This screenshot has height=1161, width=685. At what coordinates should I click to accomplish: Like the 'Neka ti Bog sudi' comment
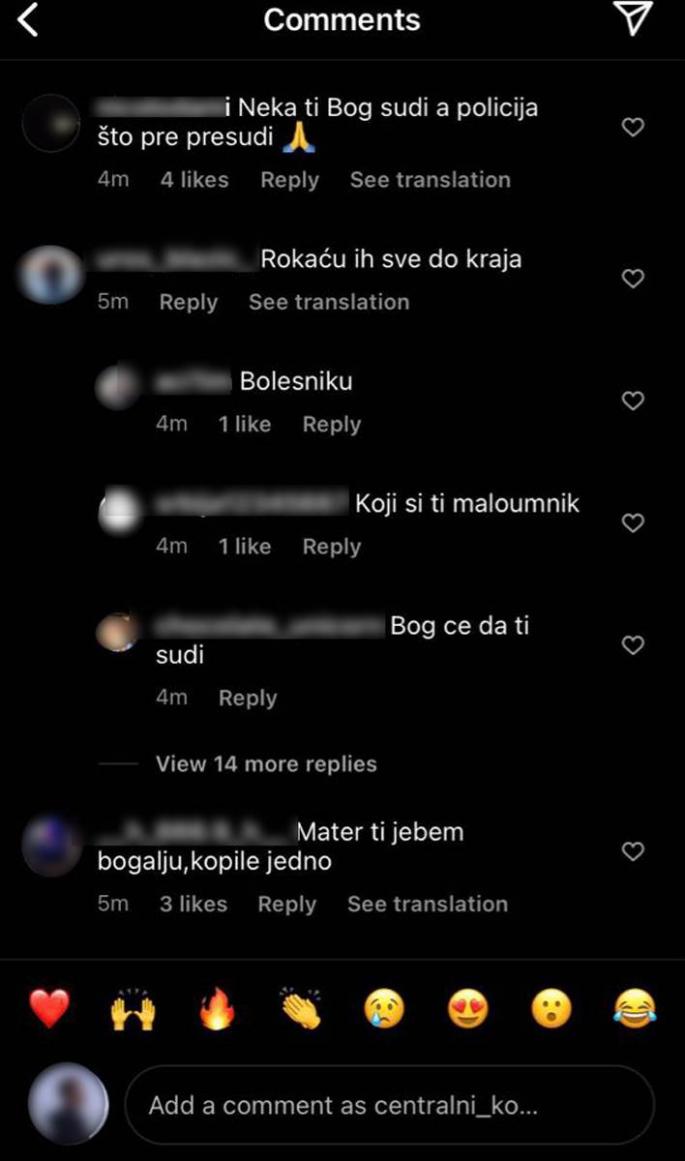click(x=632, y=127)
